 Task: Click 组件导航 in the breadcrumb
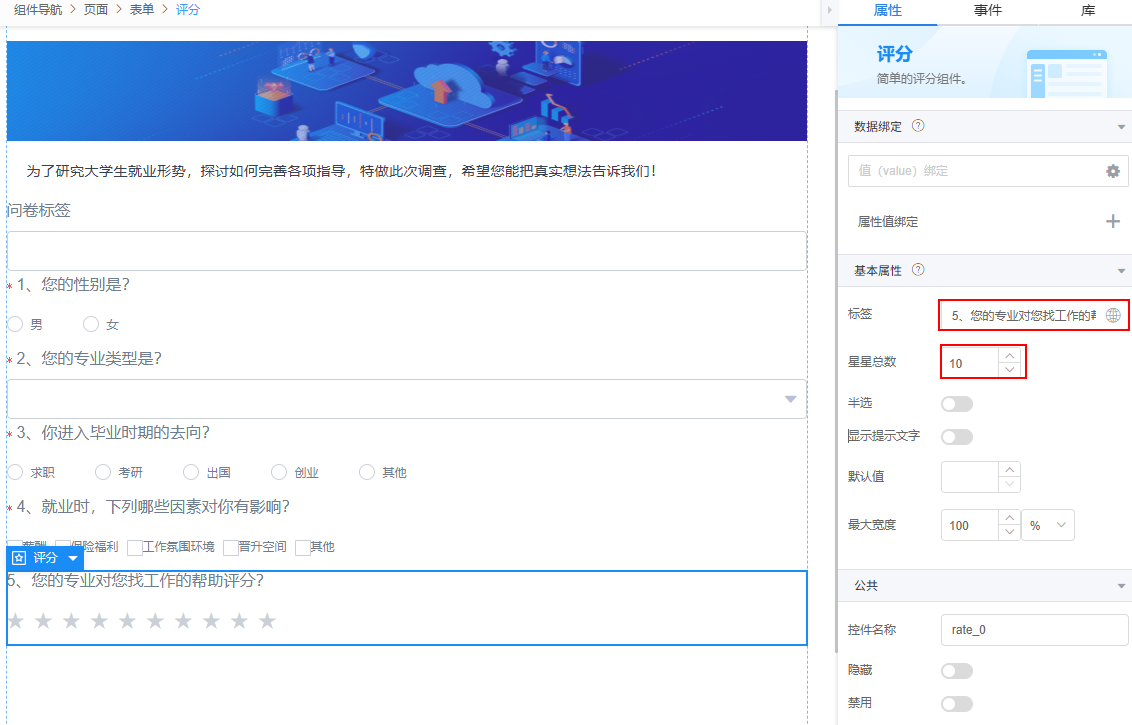pos(38,9)
